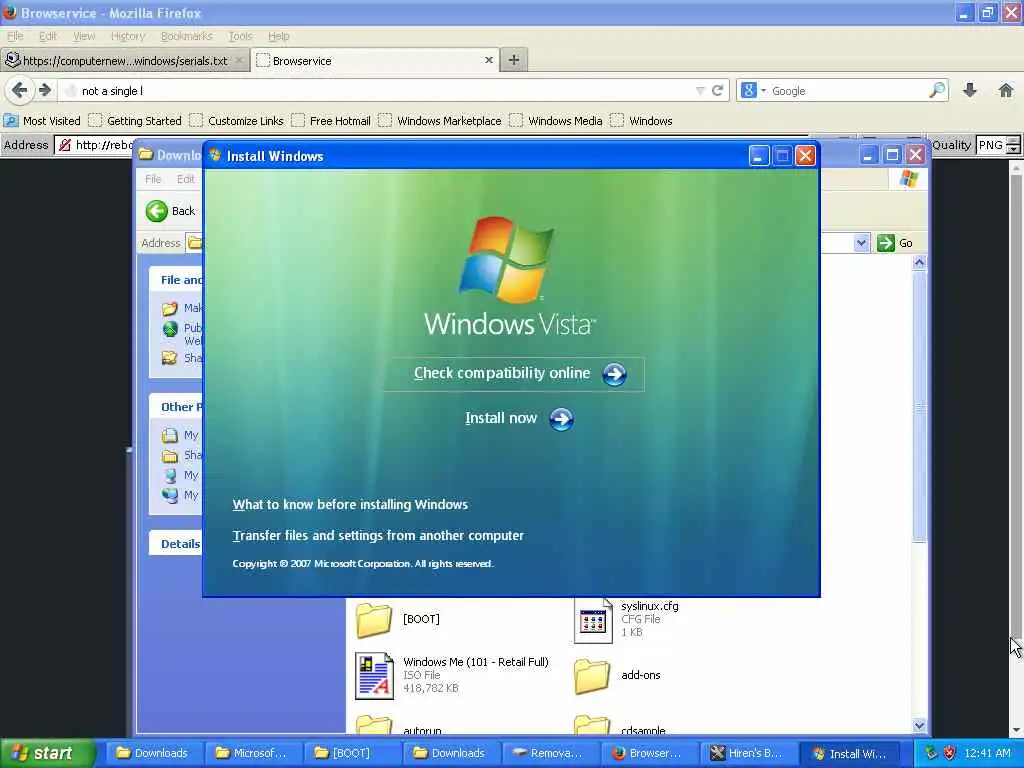Viewport: 1024px width, 768px height.
Task: Click the taskbar clock 12:41 AM
Action: click(x=987, y=753)
